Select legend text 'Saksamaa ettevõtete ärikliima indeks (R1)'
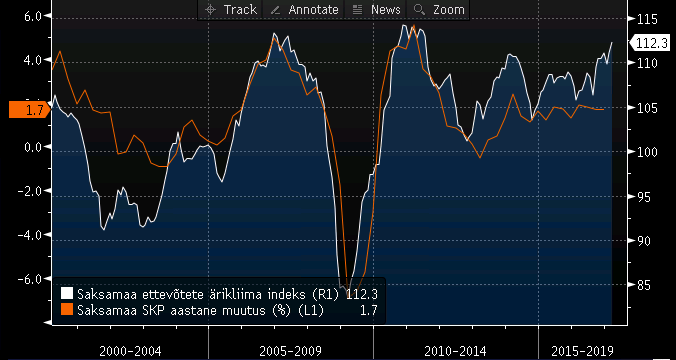The width and height of the screenshot is (676, 360). pyautogui.click(x=209, y=294)
